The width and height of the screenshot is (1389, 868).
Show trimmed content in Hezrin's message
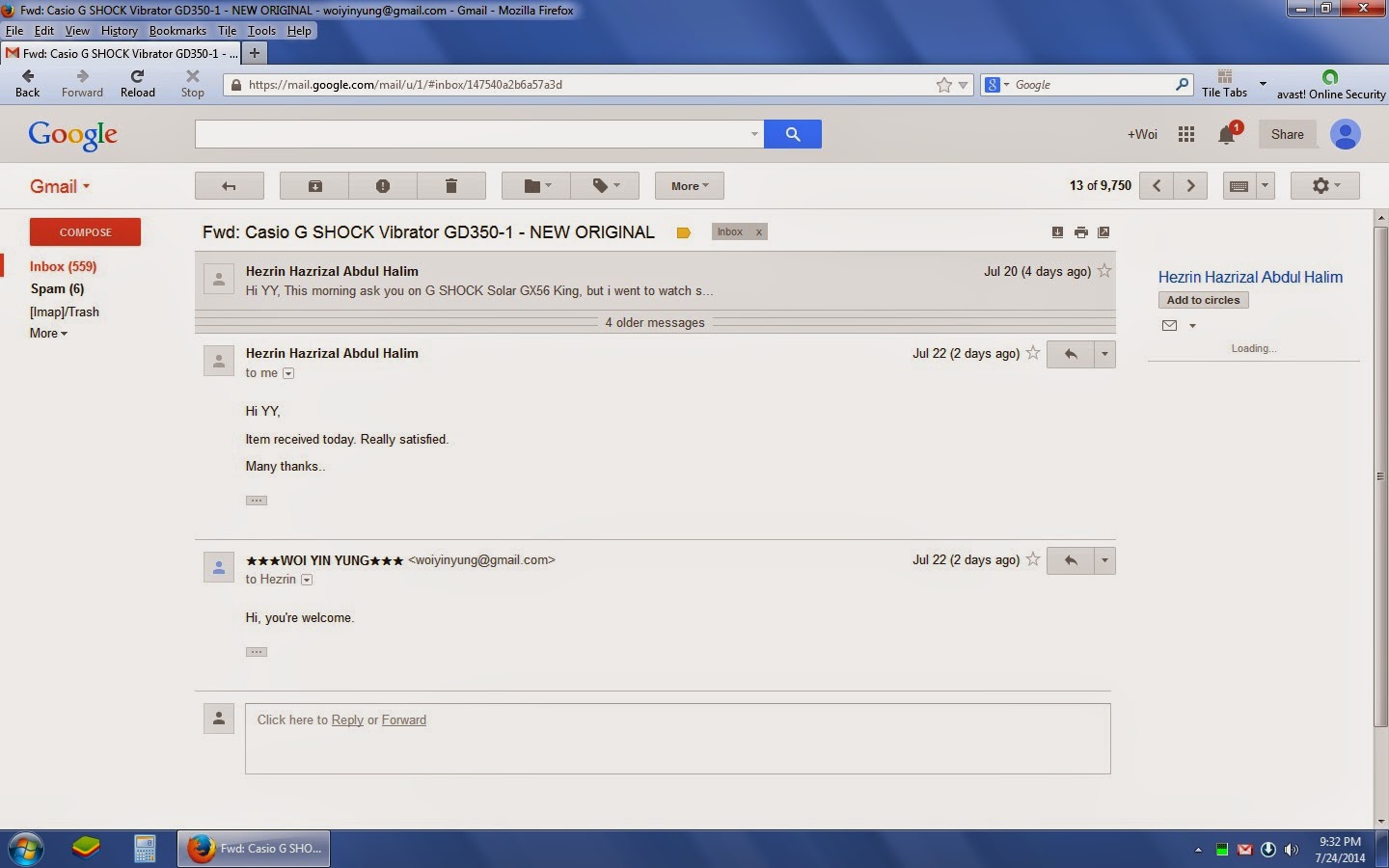257,501
